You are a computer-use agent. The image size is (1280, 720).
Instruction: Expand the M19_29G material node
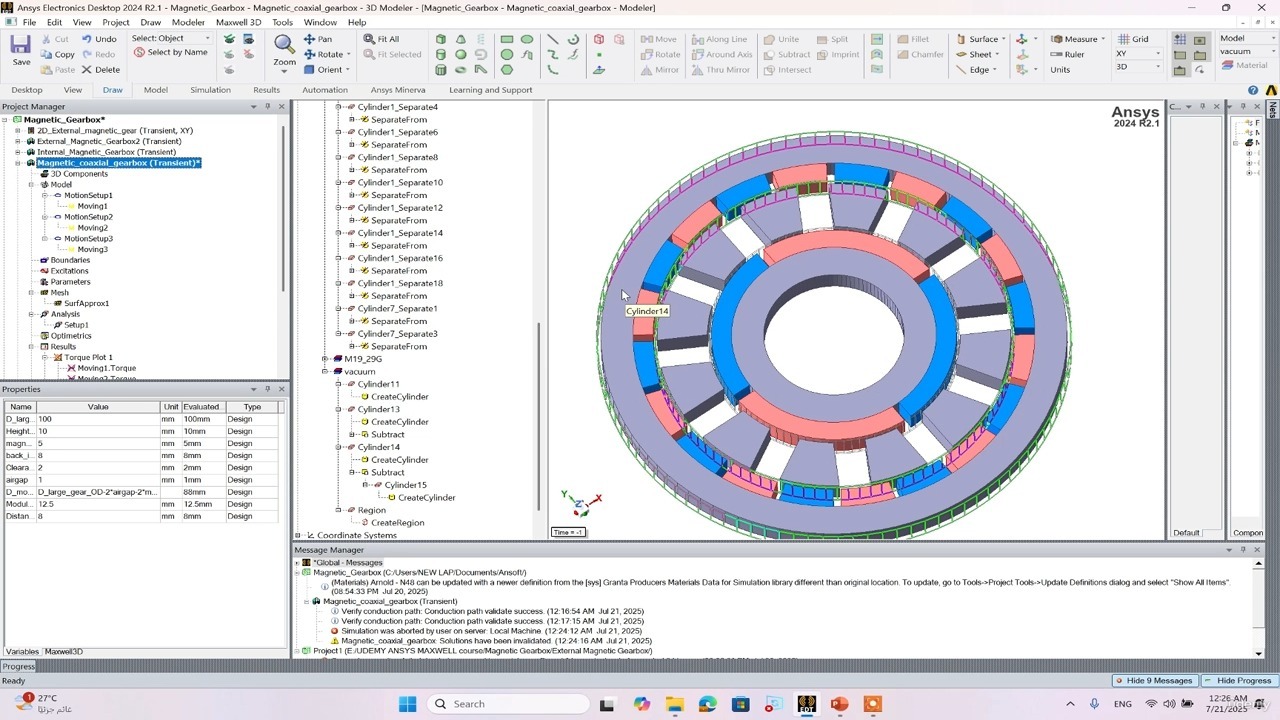coord(325,359)
